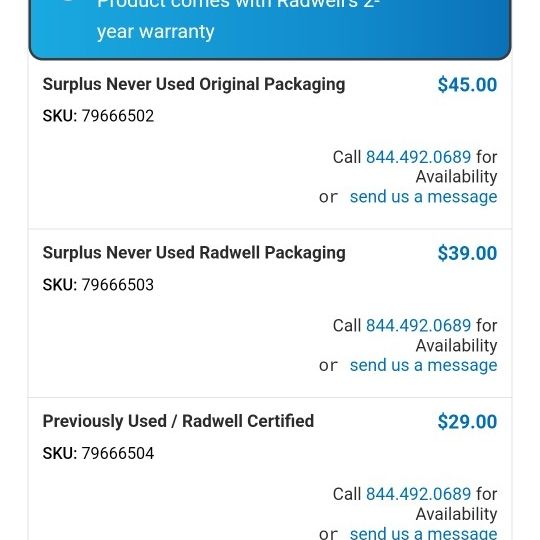The height and width of the screenshot is (540, 540).
Task: Tap the phone number for Previously Used item
Action: (x=418, y=494)
